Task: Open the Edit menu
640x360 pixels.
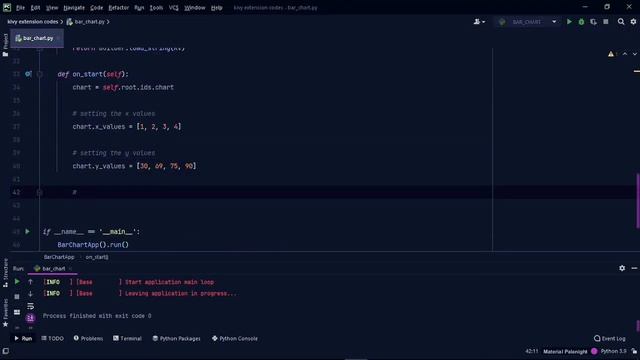Action: [x=36, y=8]
